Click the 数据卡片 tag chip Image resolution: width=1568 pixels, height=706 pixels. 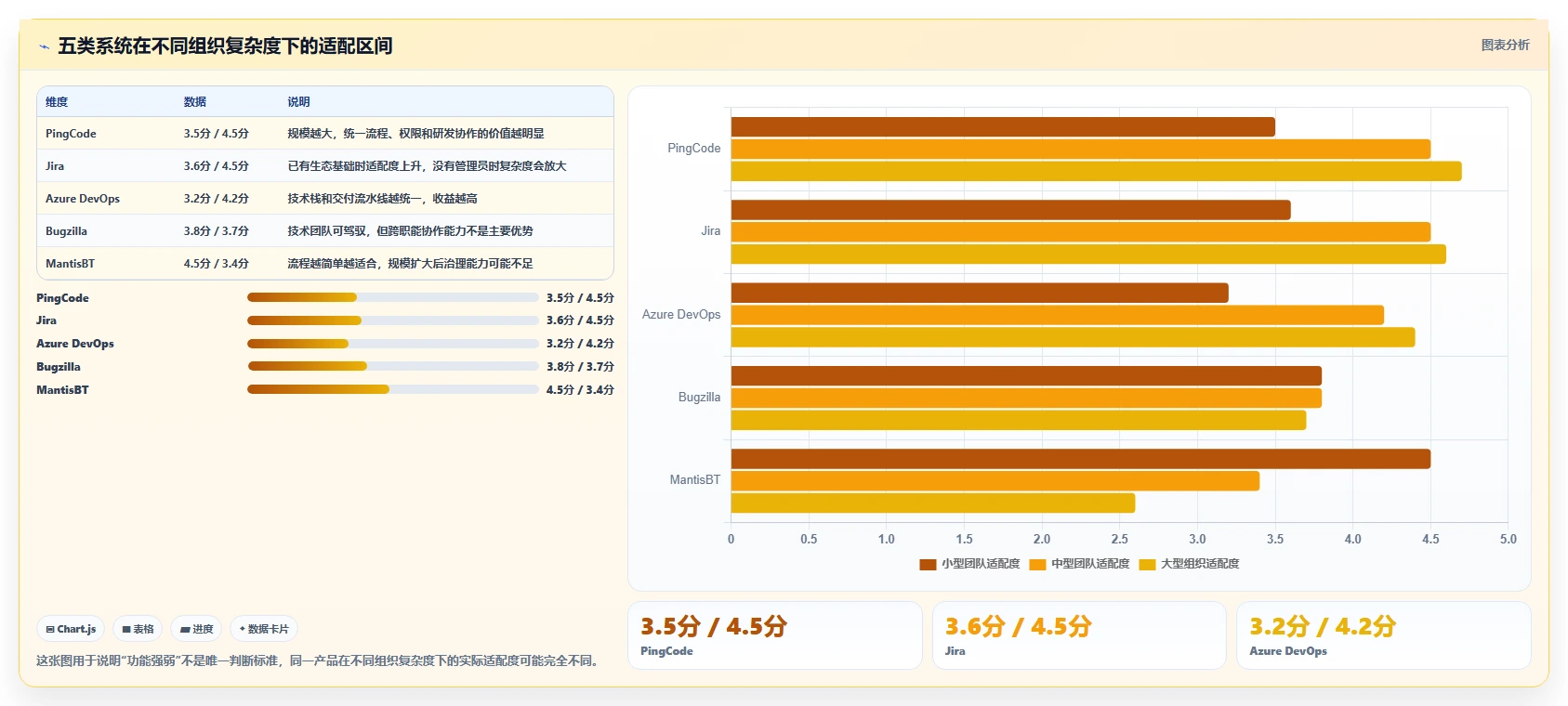coord(264,629)
